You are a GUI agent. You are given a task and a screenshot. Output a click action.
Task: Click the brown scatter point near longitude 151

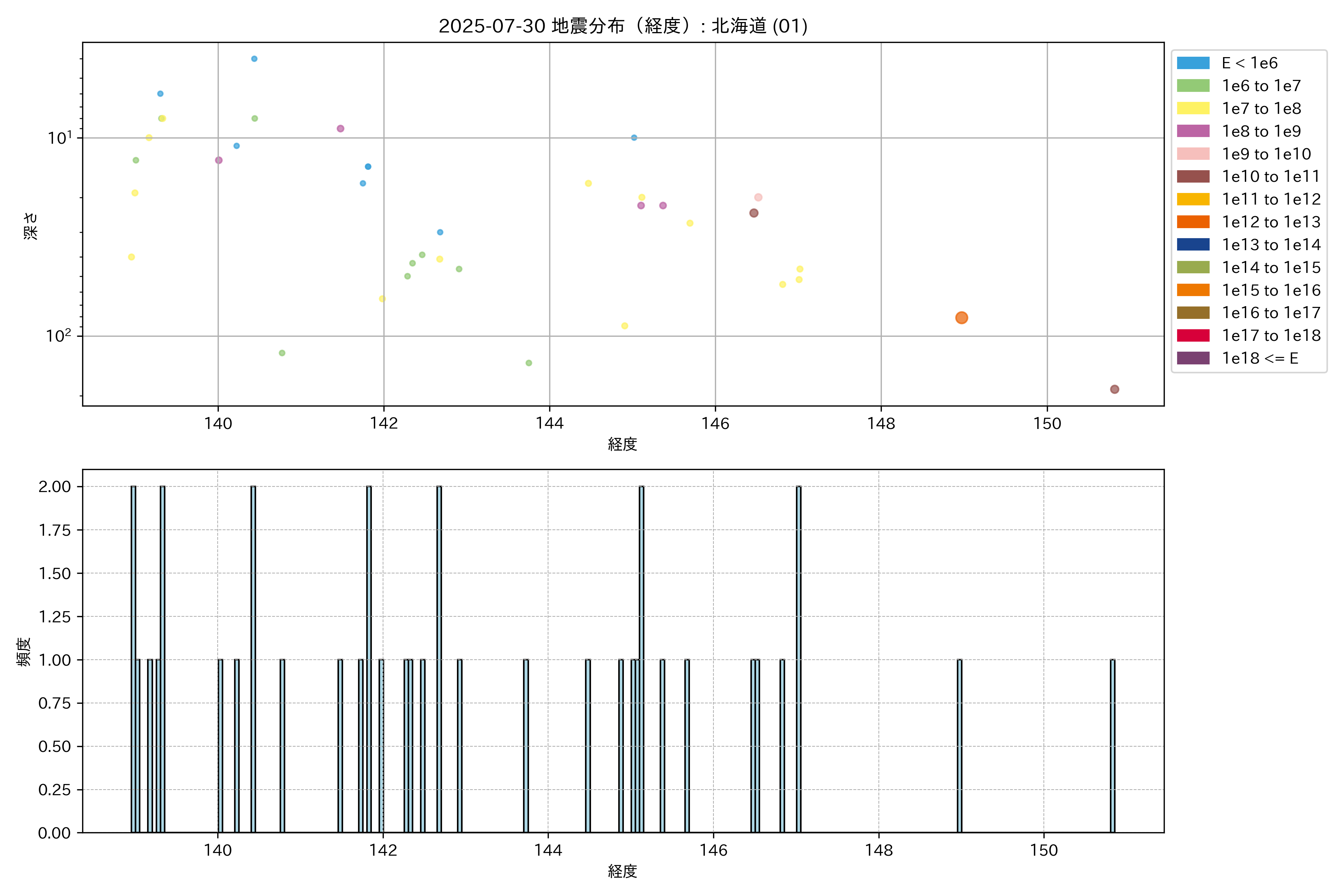(1114, 389)
